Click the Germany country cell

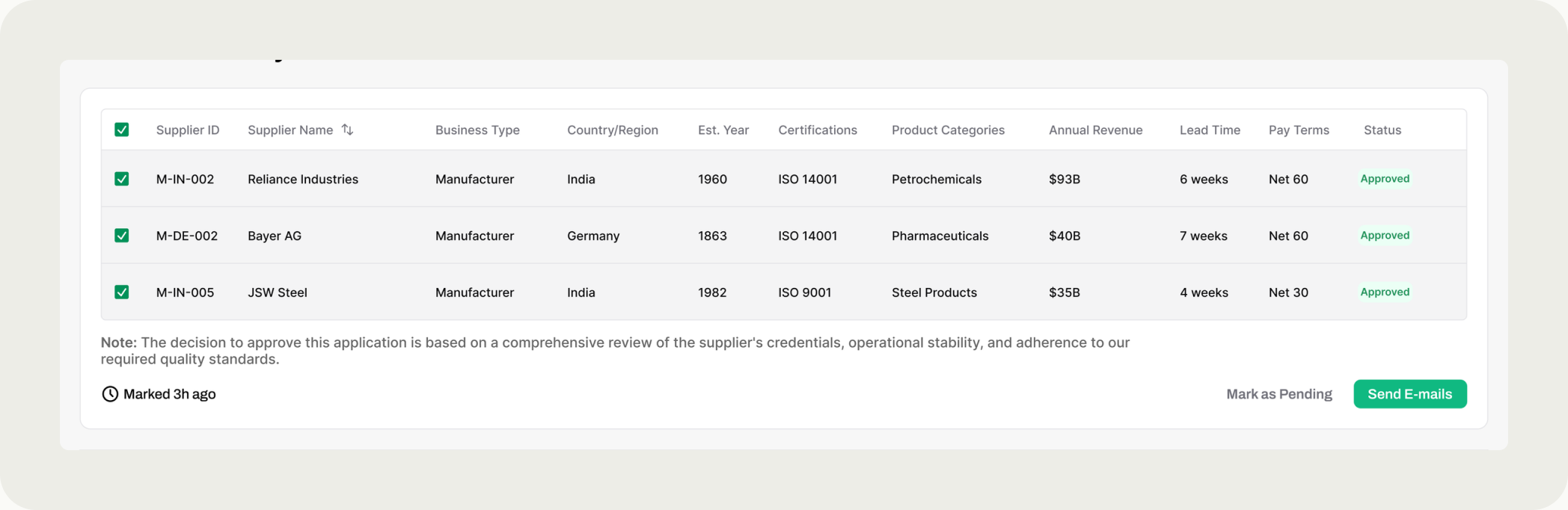tap(593, 236)
